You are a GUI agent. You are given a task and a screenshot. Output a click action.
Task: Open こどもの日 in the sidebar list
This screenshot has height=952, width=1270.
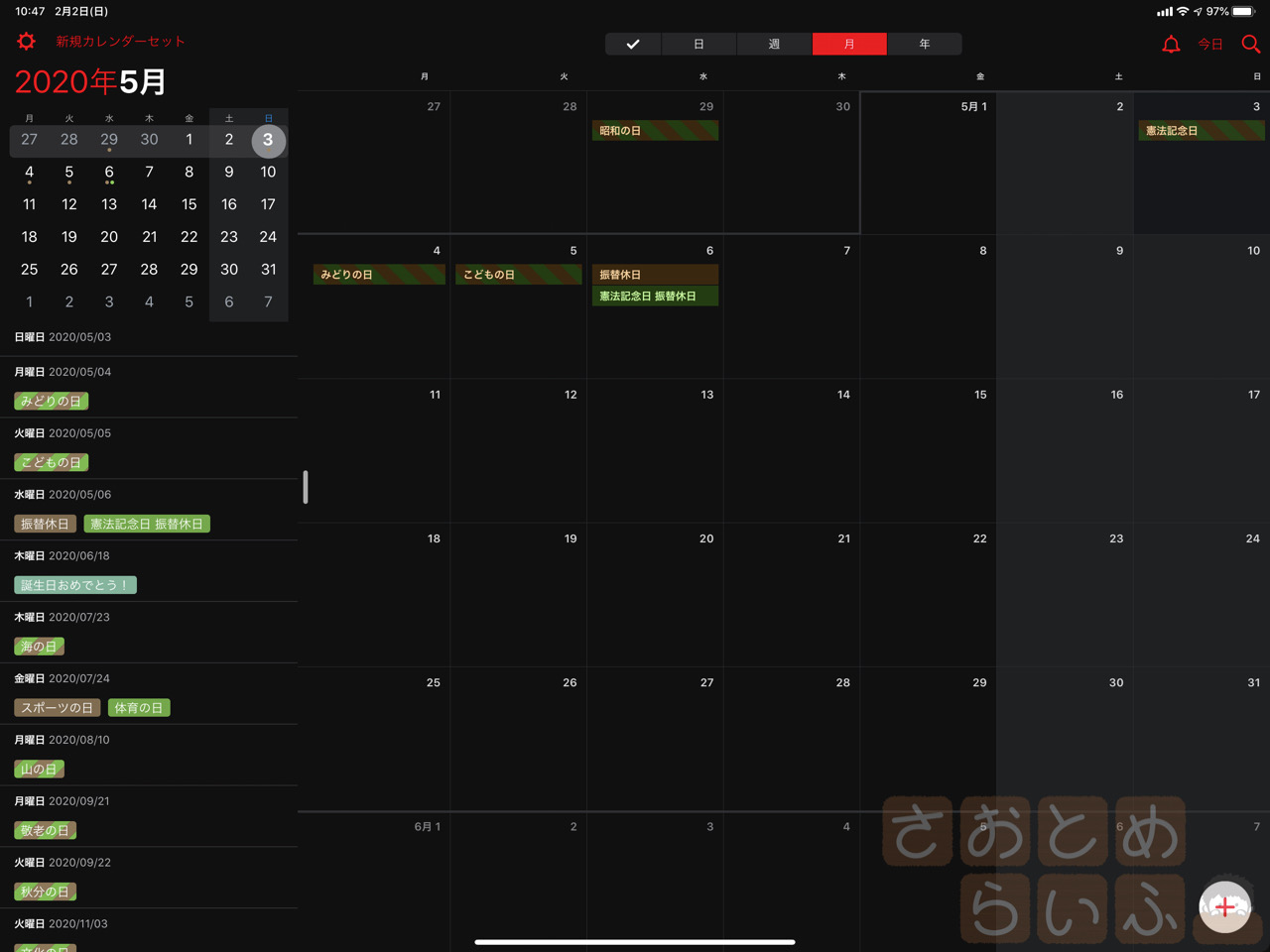click(x=52, y=462)
